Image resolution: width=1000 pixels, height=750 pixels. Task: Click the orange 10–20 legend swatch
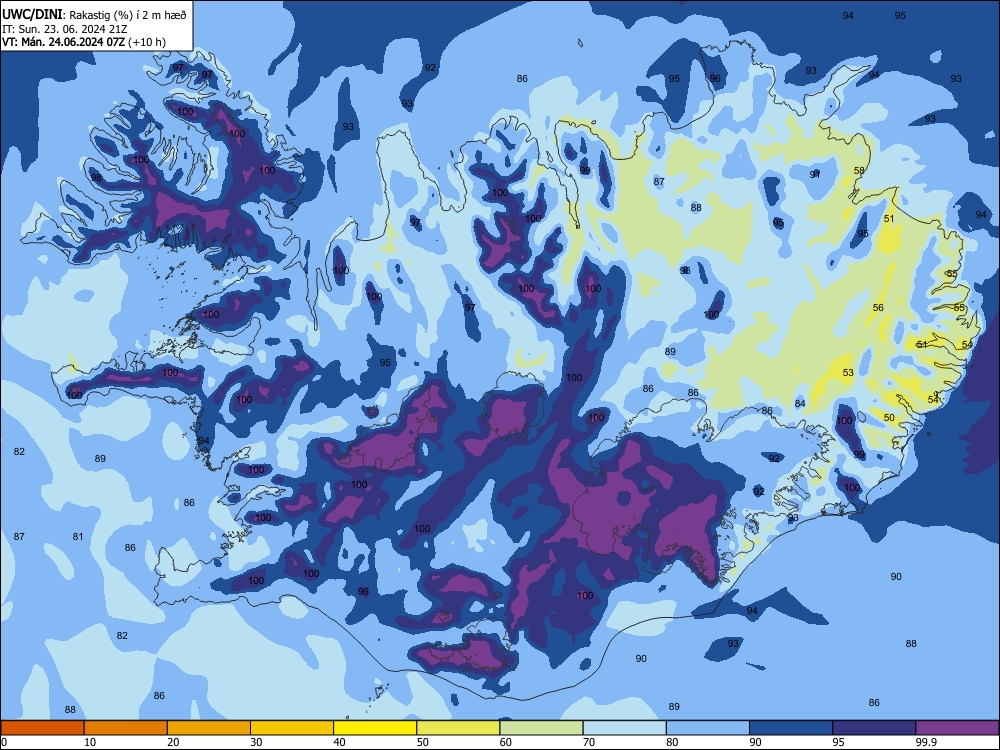(x=126, y=728)
